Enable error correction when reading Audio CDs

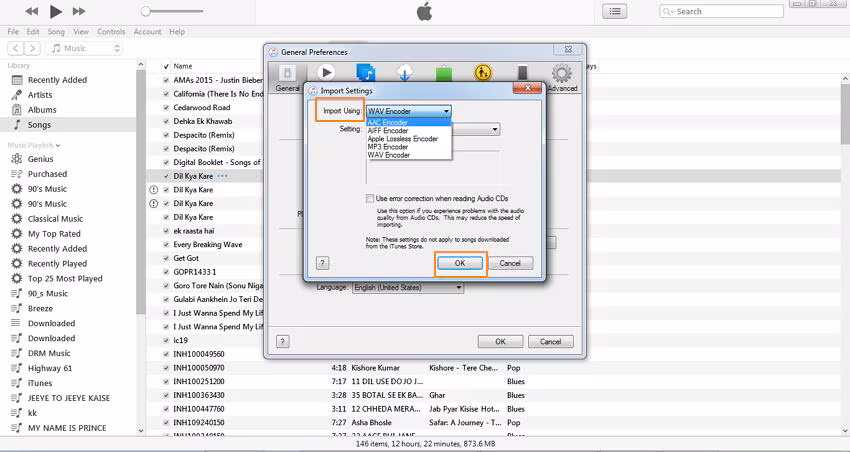point(370,198)
